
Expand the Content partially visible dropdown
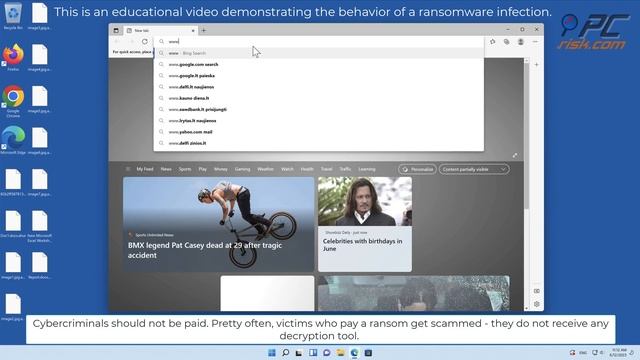pos(474,169)
